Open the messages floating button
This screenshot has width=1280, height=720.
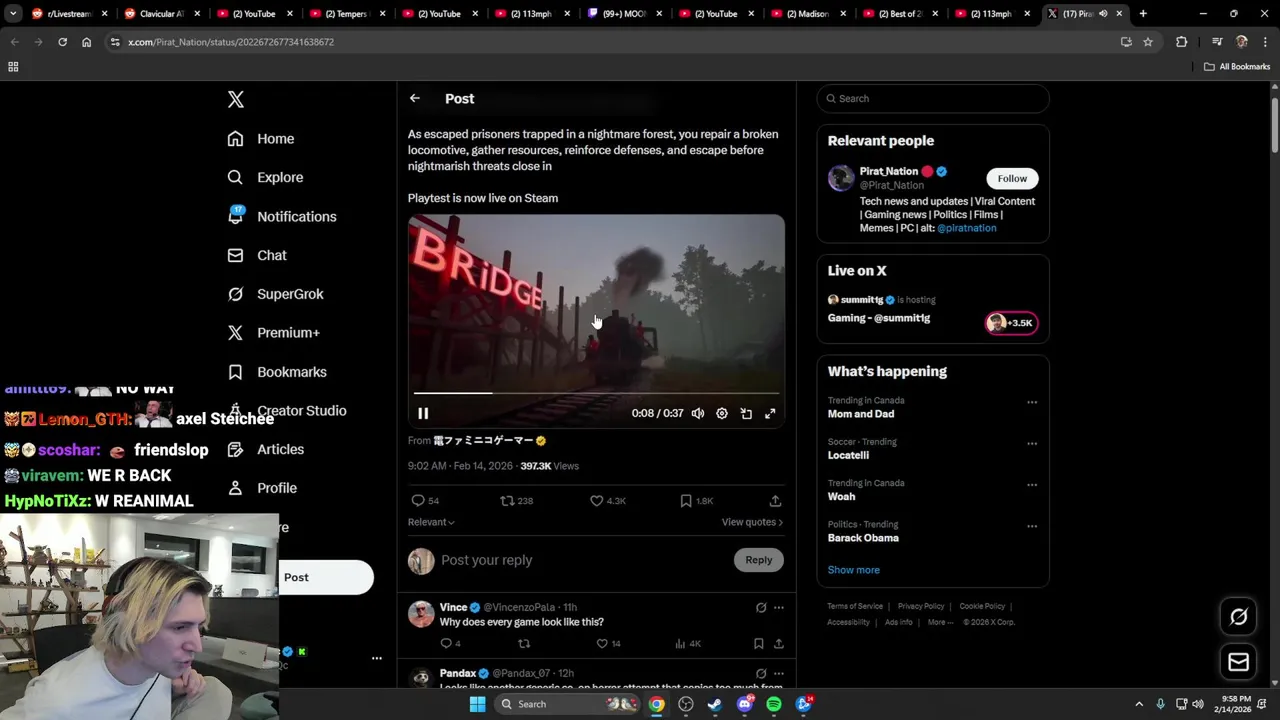pos(1238,662)
